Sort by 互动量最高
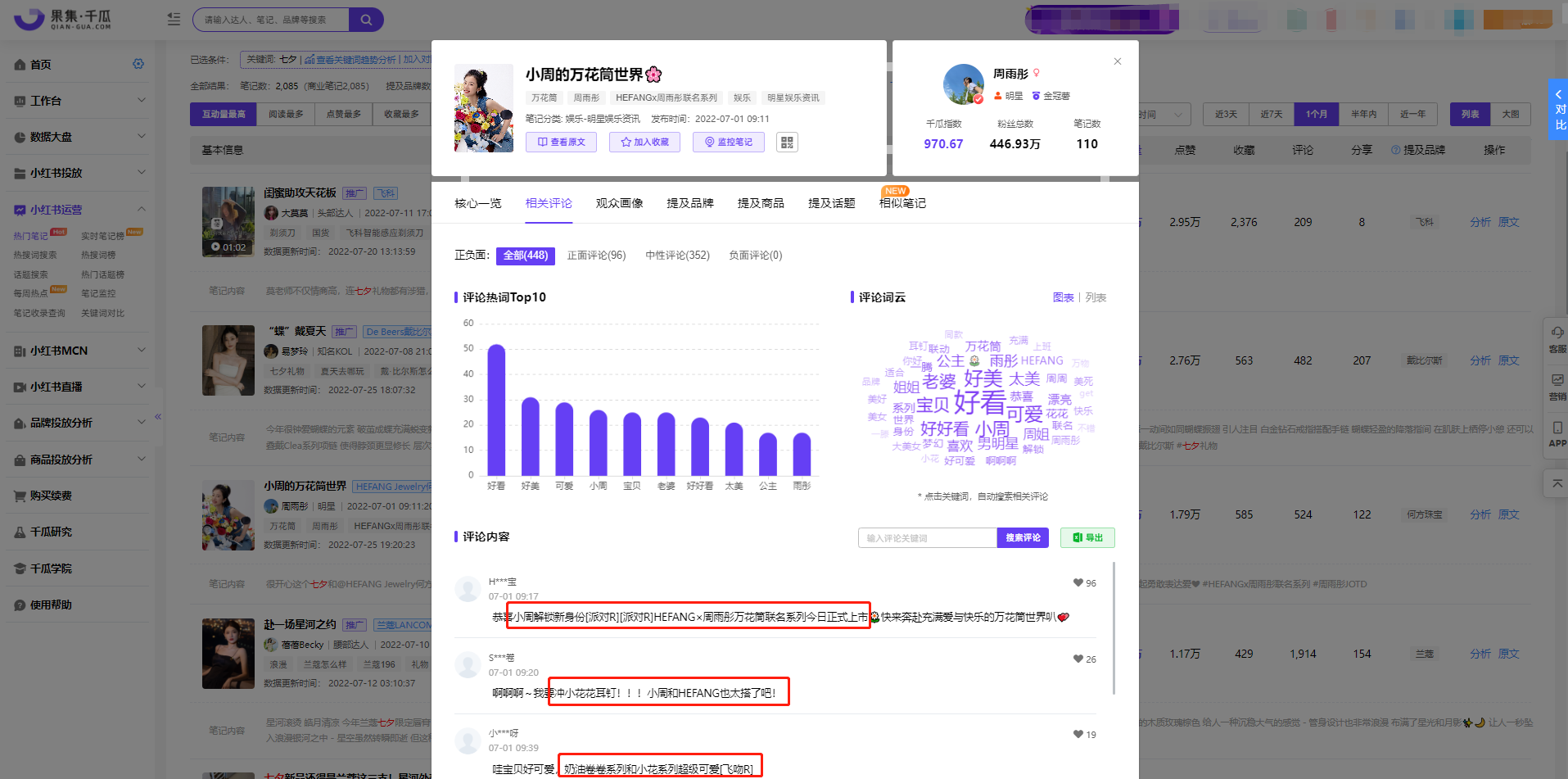 pos(224,115)
